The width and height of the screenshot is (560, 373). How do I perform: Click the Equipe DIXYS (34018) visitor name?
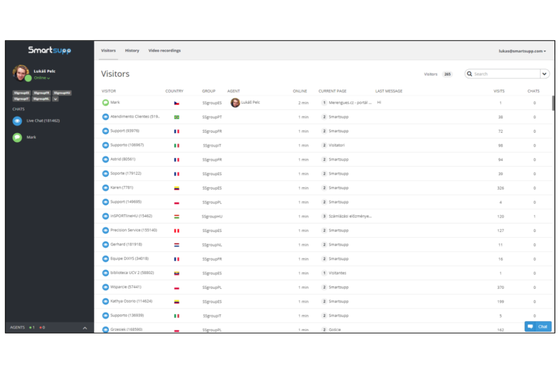(130, 258)
